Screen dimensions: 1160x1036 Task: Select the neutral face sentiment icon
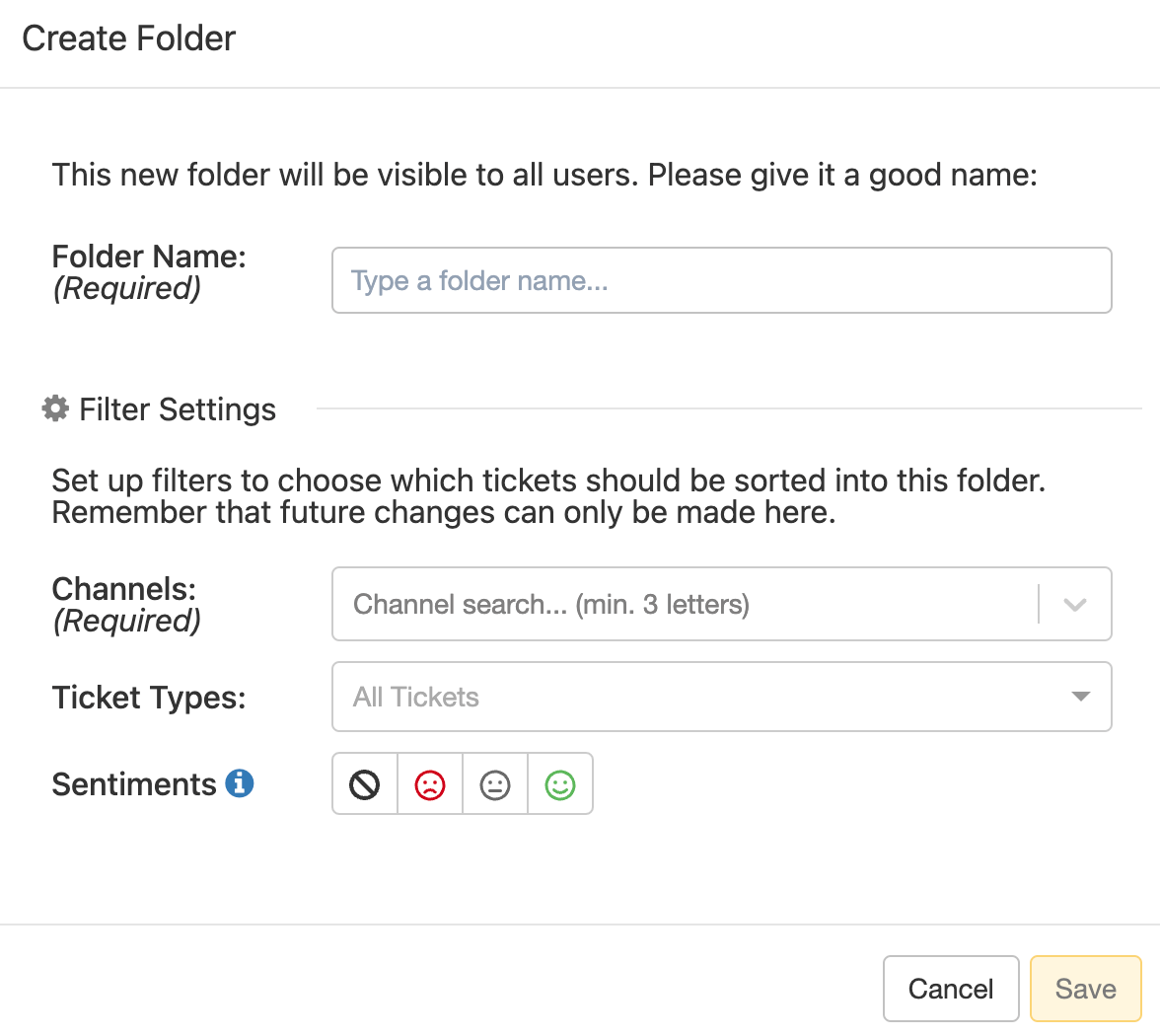[494, 783]
